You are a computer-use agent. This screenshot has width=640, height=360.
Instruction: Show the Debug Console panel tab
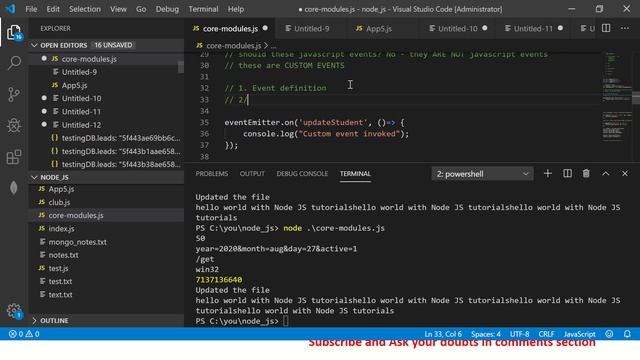302,173
